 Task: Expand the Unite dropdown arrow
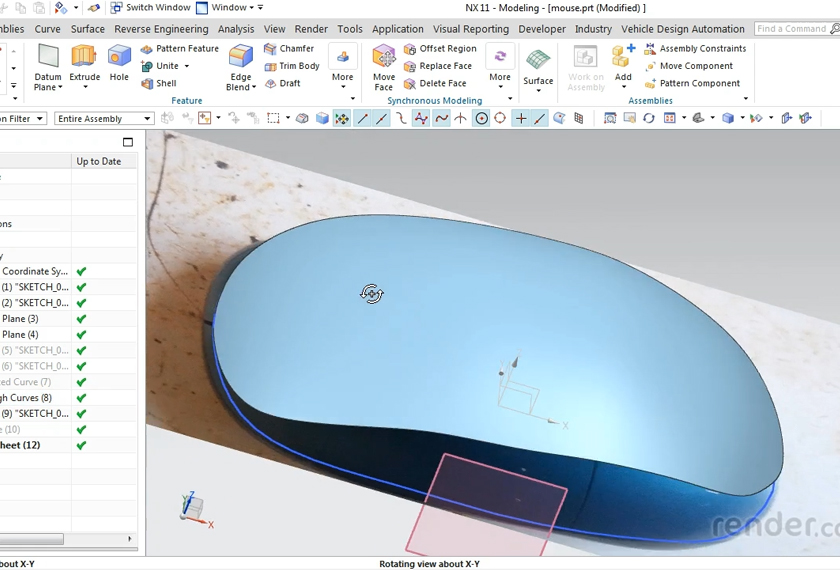pyautogui.click(x=187, y=66)
